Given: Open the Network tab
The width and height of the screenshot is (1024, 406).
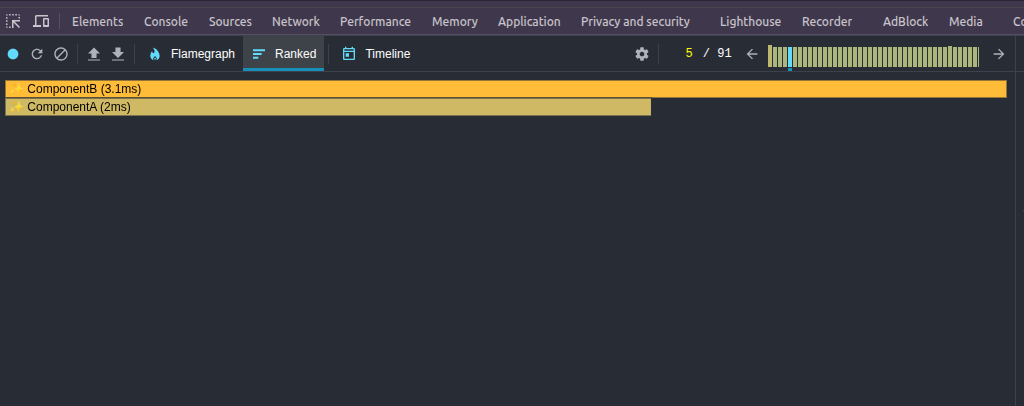Looking at the screenshot, I should click(296, 21).
